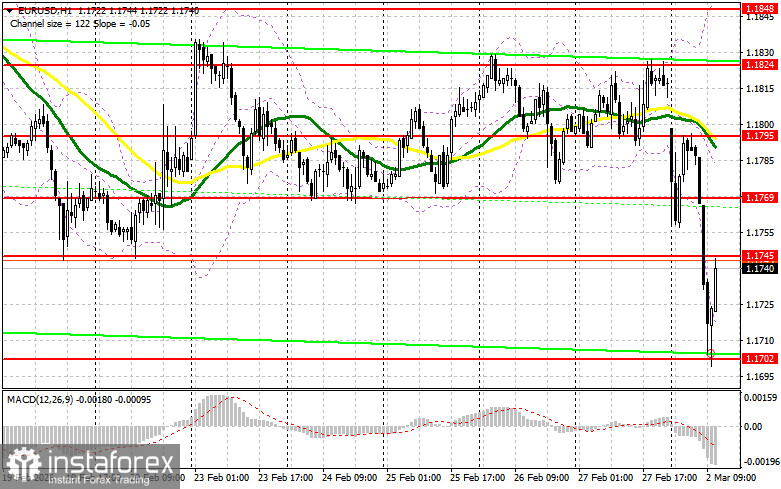Screen dimensions: 781x489
Task: Click the '25 Feb 01:00' time axis label
Action: tap(413, 478)
